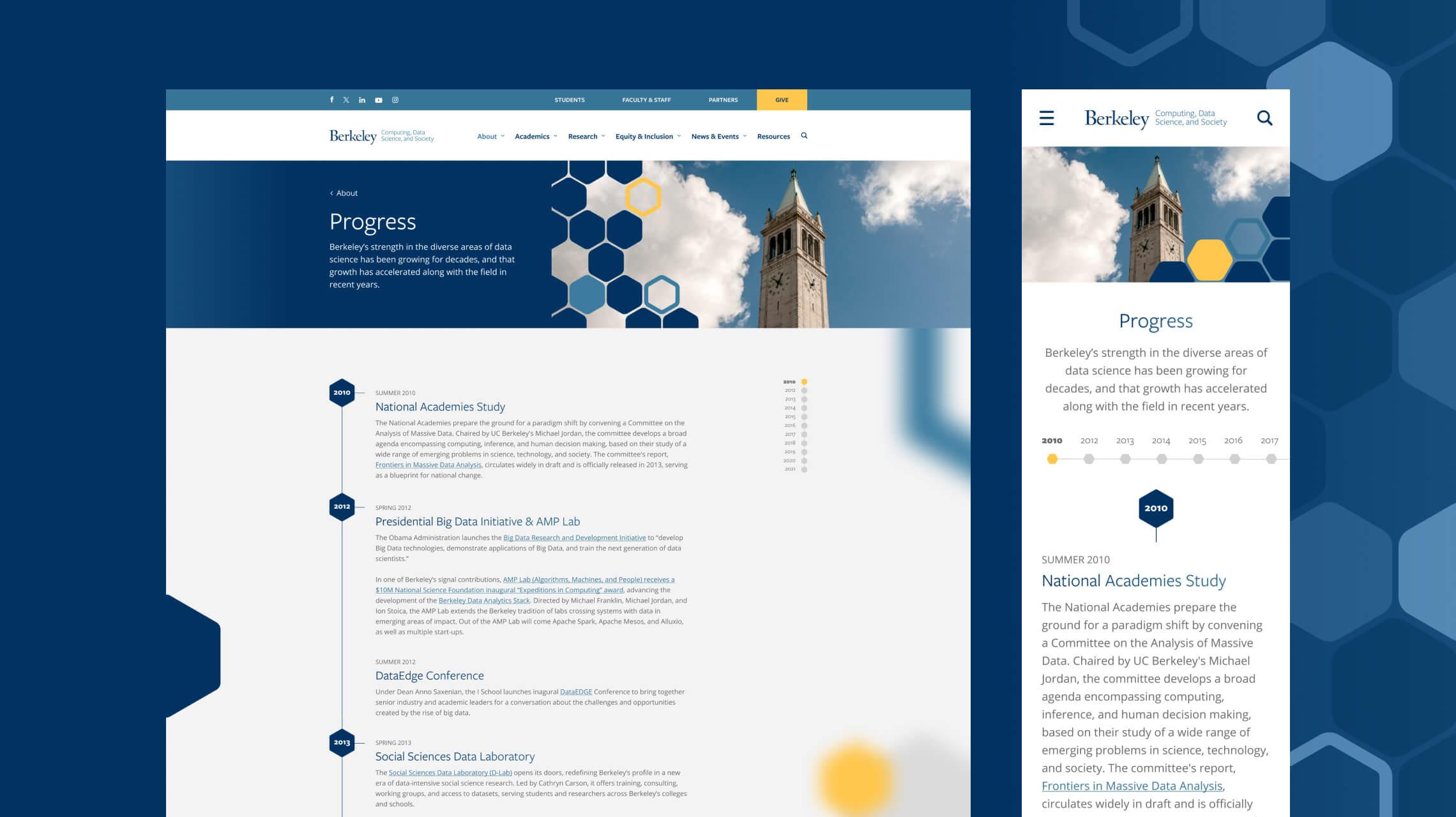Go to the Faculty & Staff audience link
The width and height of the screenshot is (1456, 817).
(x=646, y=100)
